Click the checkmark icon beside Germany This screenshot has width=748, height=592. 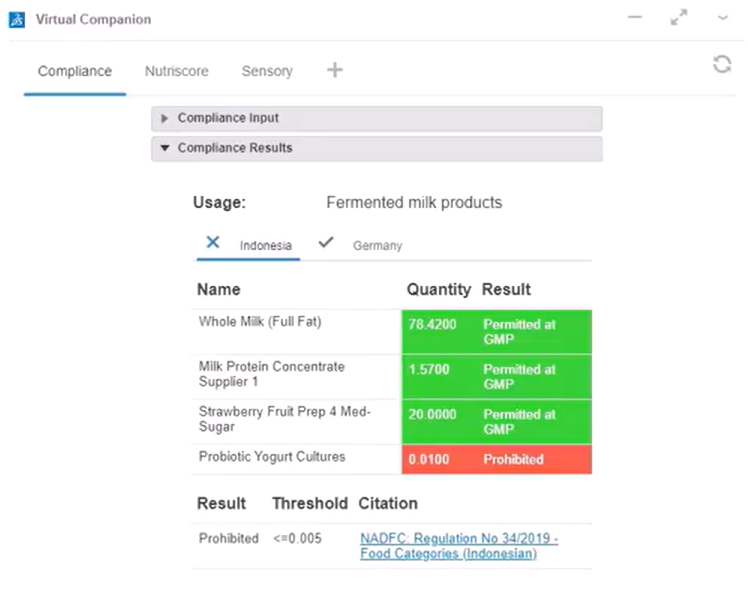325,242
